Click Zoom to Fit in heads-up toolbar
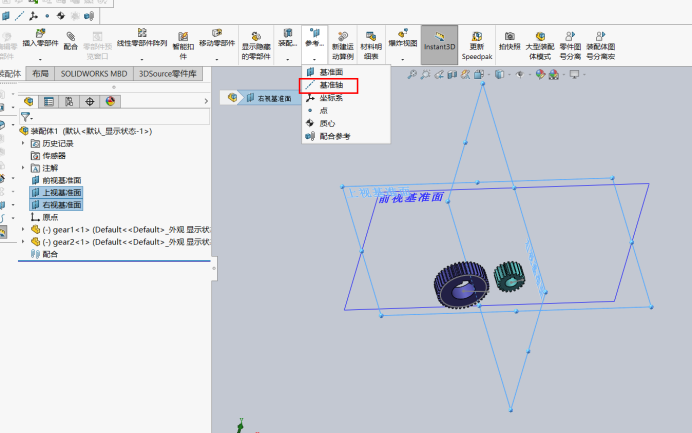 click(x=412, y=75)
